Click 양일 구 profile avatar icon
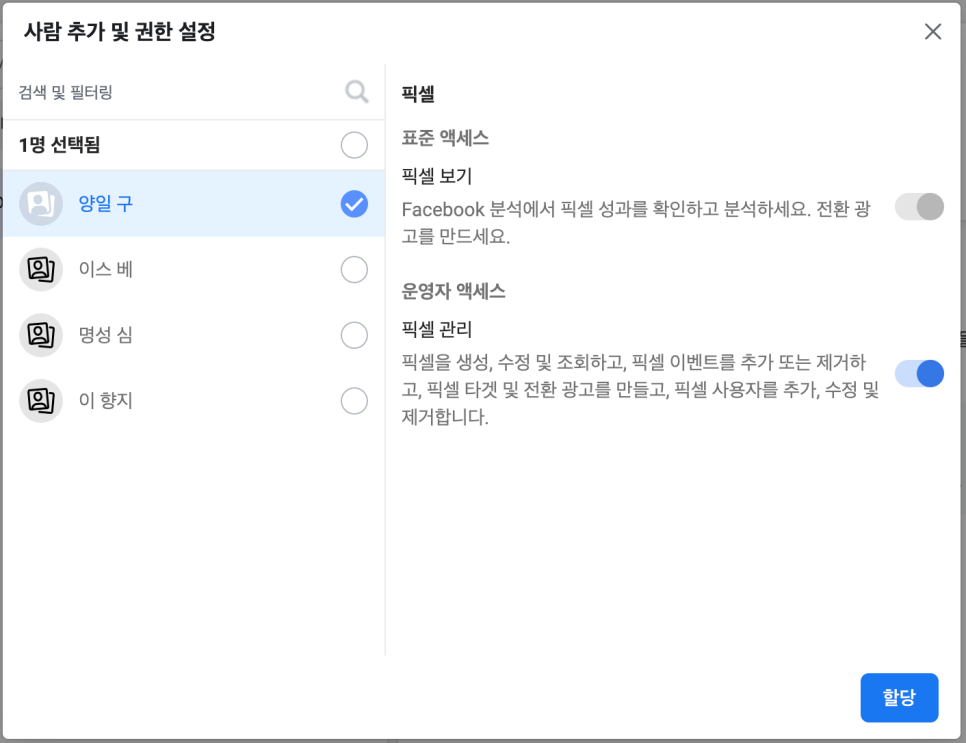The width and height of the screenshot is (966, 743). [41, 204]
